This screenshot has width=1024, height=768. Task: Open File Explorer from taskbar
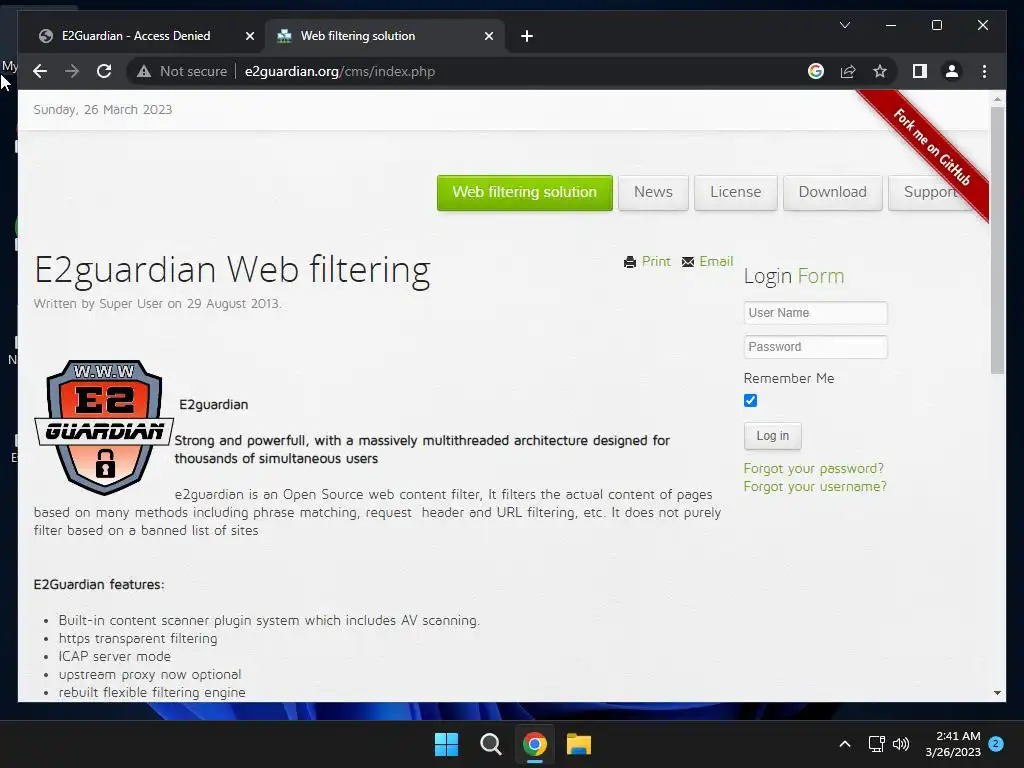(579, 744)
